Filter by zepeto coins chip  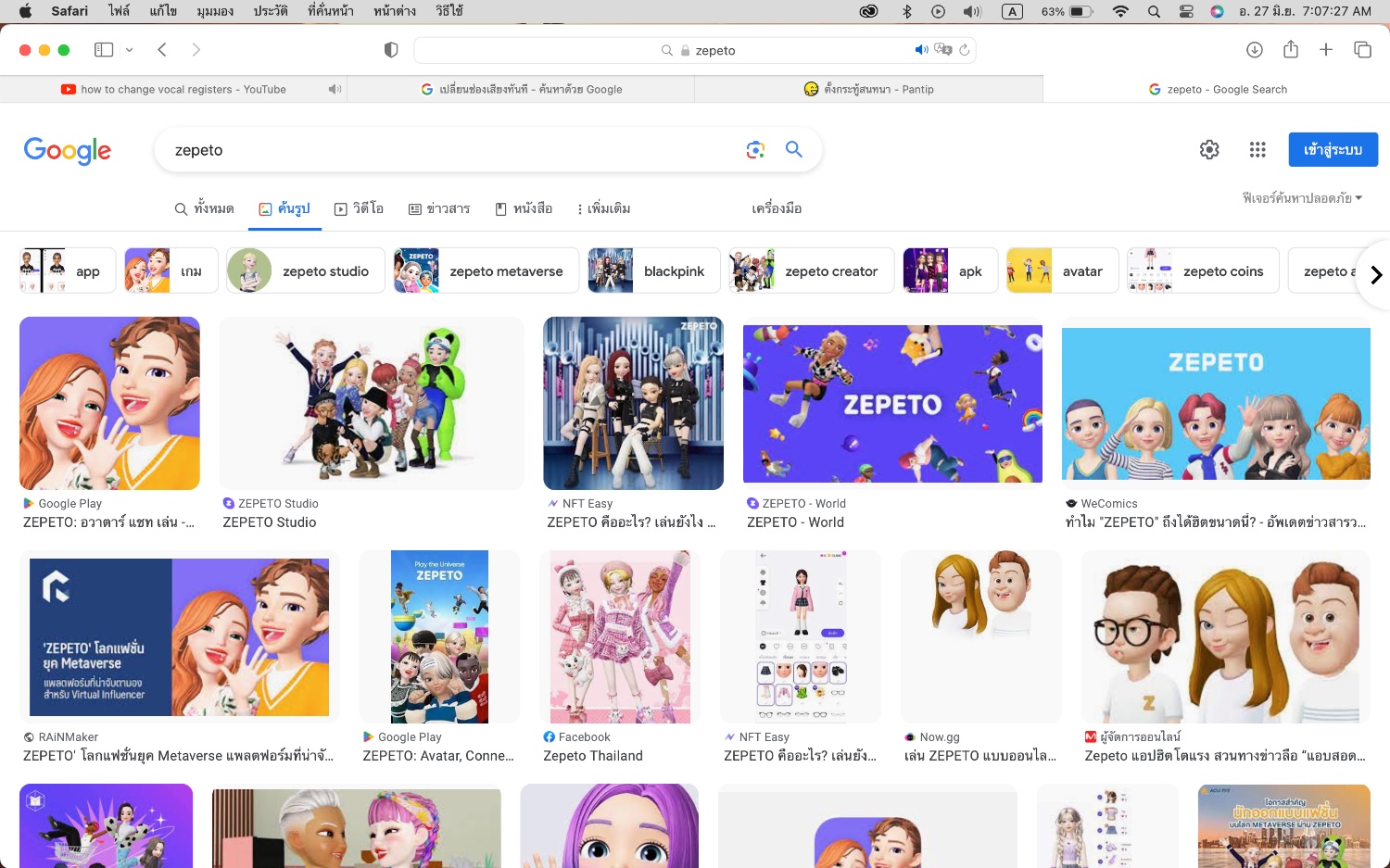coord(1203,270)
